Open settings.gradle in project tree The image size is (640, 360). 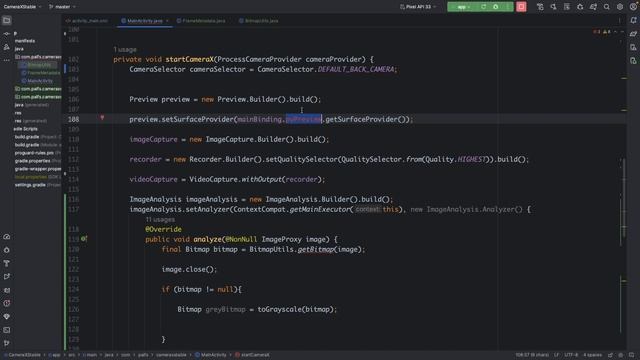pos(30,185)
